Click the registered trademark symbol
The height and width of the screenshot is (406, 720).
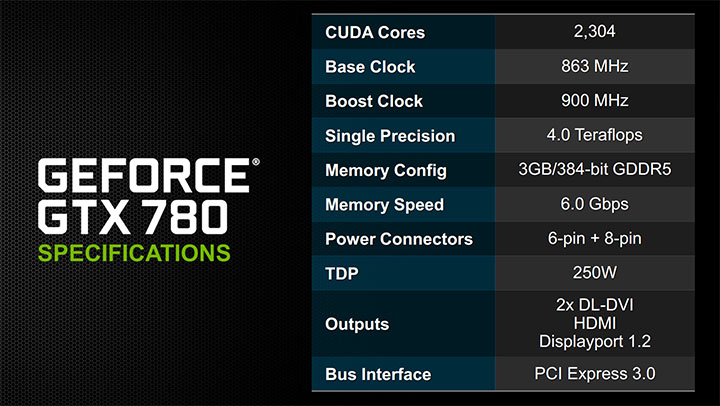[256, 162]
